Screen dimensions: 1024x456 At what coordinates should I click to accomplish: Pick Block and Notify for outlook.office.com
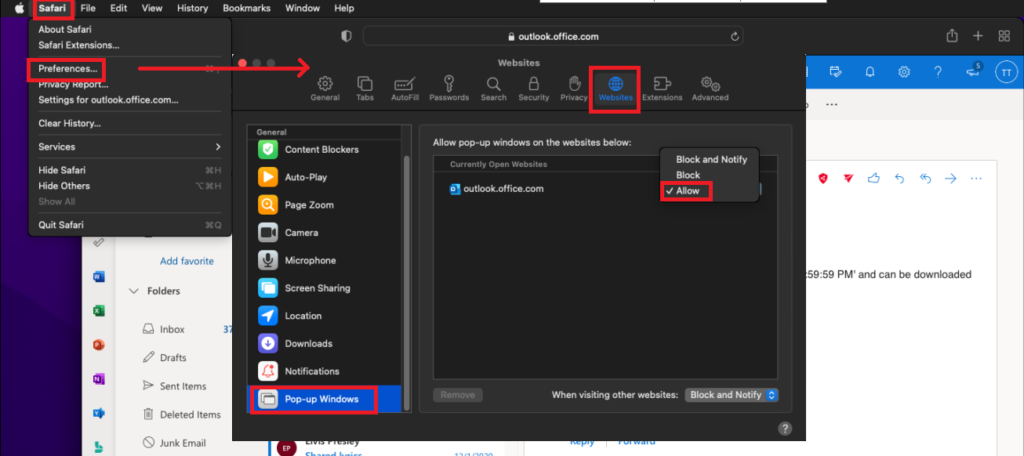pyautogui.click(x=711, y=160)
